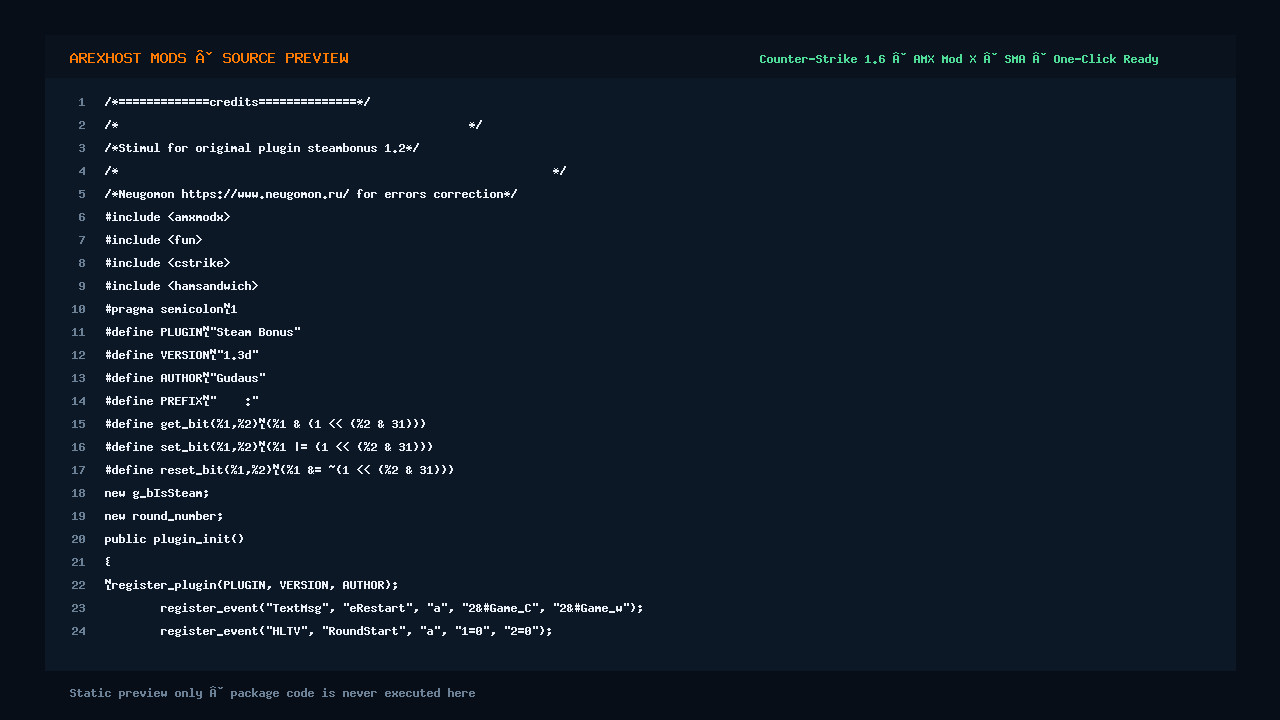Click line number 1 in the gutter
The width and height of the screenshot is (1280, 720).
(x=82, y=102)
